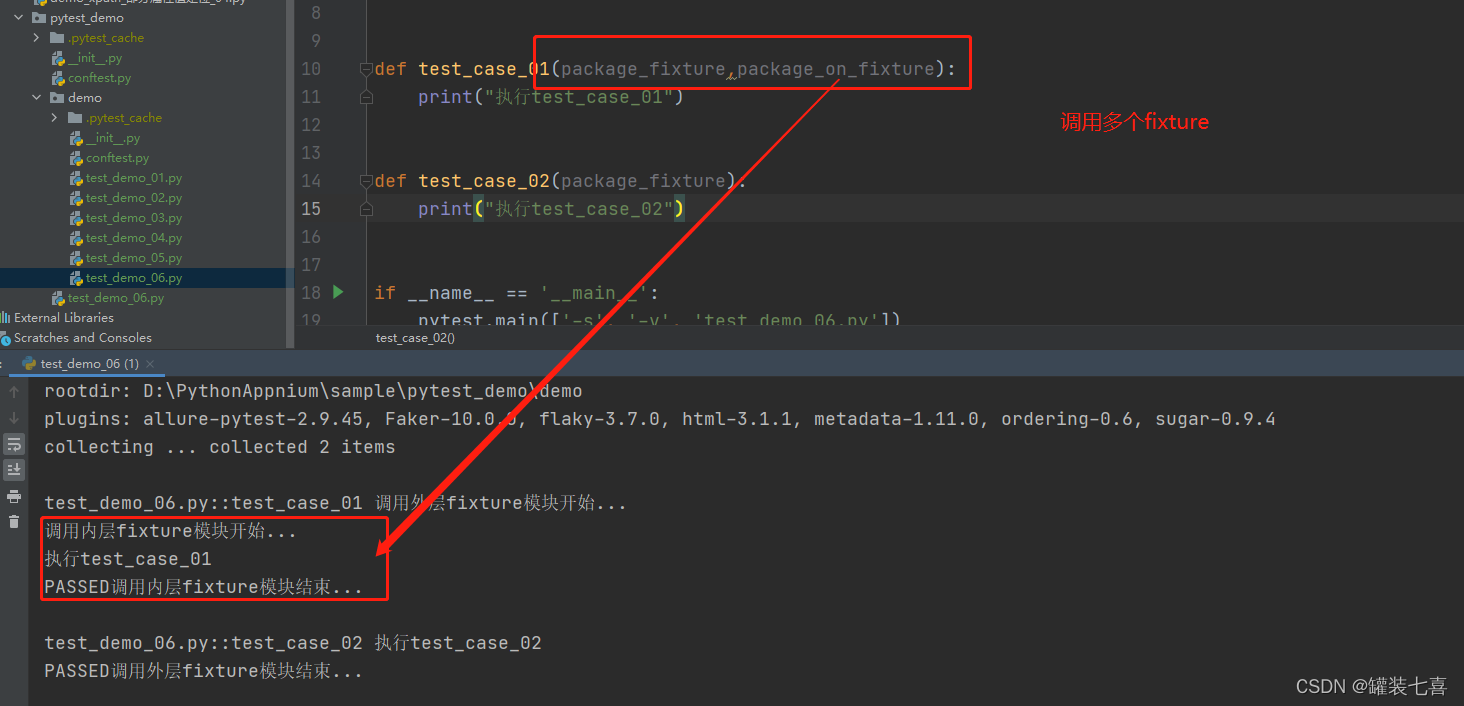Fold the test_case_02 function at line 14
This screenshot has width=1464, height=706.
(366, 181)
